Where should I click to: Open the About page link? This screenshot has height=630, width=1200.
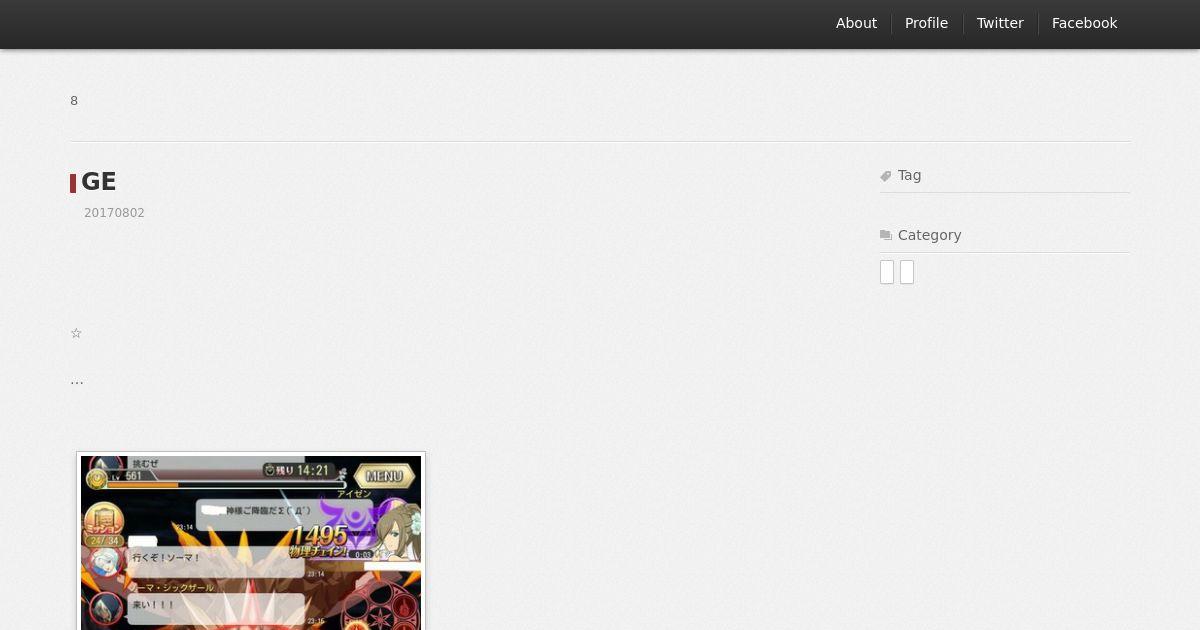856,23
